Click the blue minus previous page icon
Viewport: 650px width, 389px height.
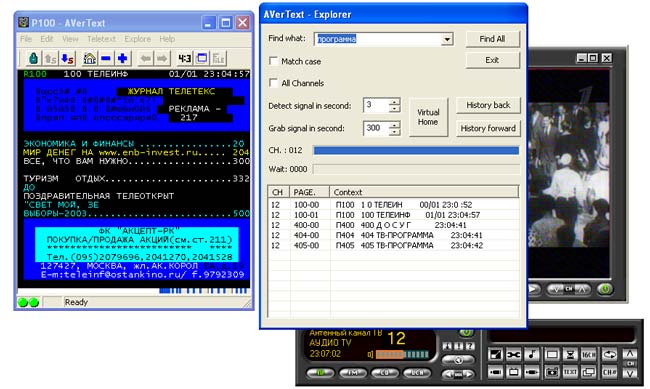[x=106, y=58]
